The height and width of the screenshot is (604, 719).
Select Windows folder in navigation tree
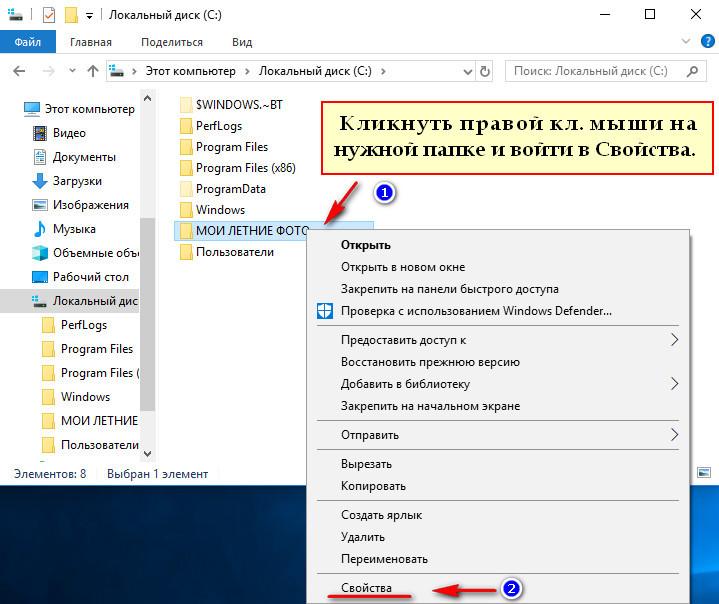coord(76,397)
